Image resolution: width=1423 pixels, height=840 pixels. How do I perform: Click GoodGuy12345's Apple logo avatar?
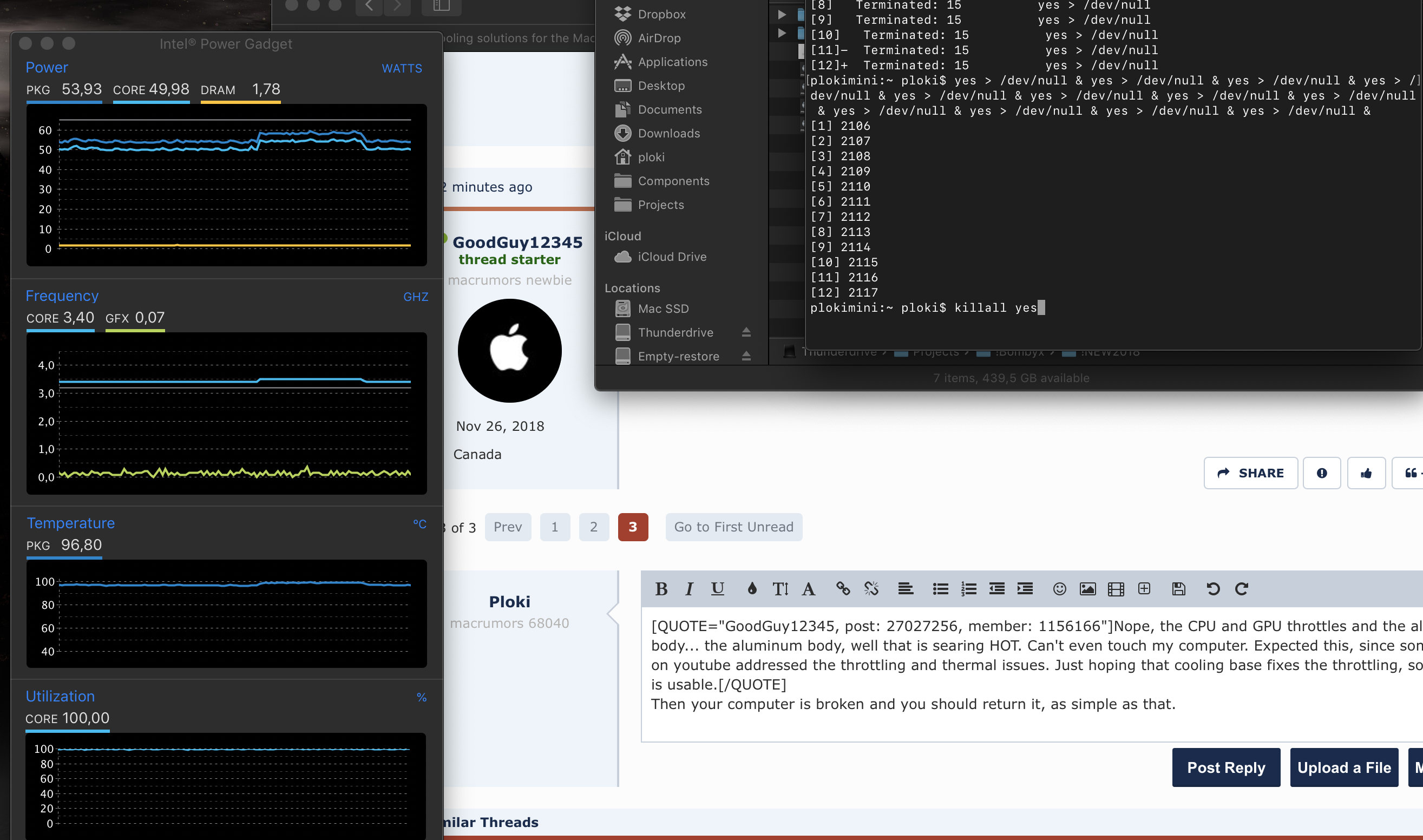[509, 350]
